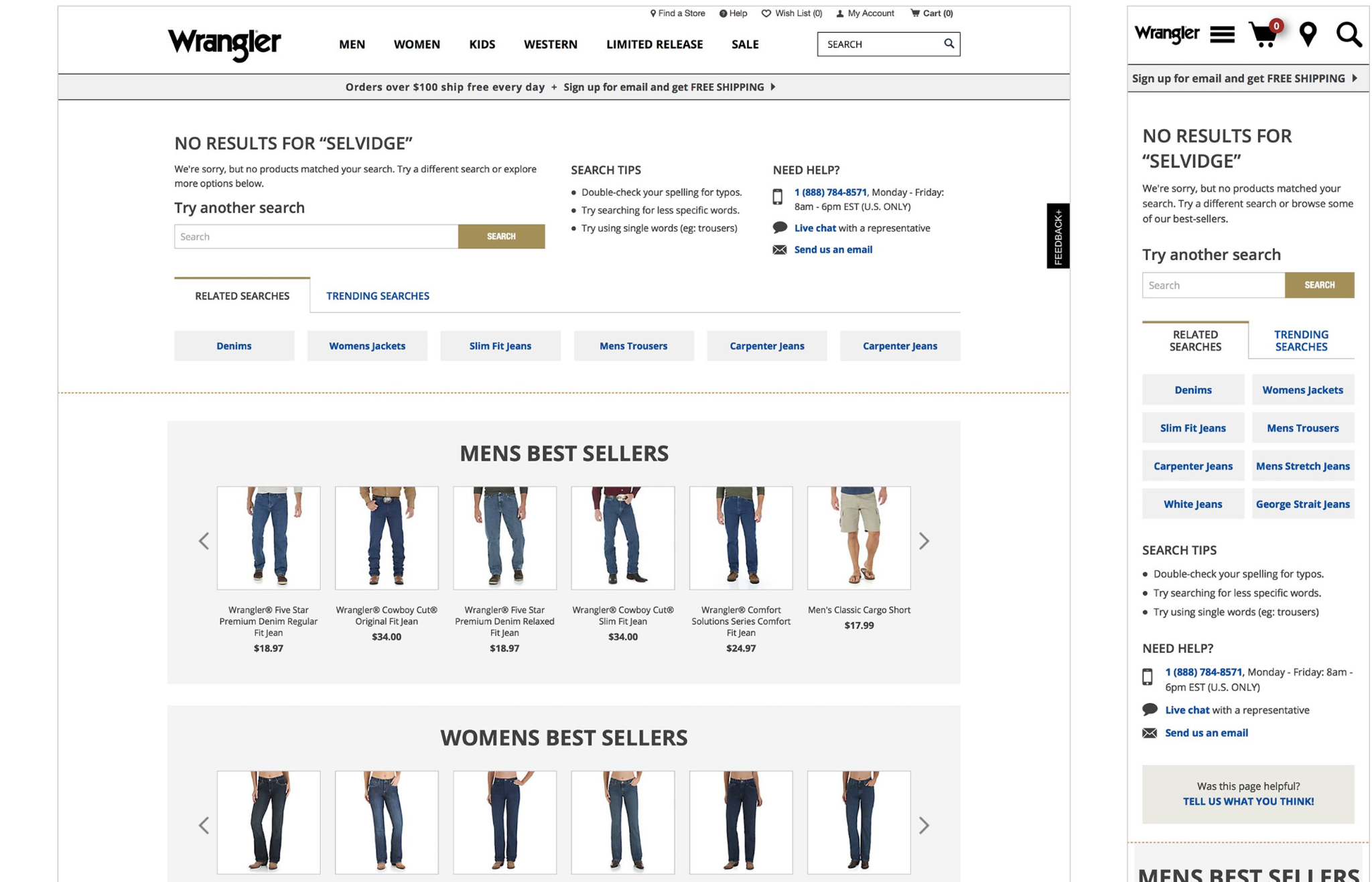
Task: Open the KIDS navigation menu
Action: click(482, 44)
